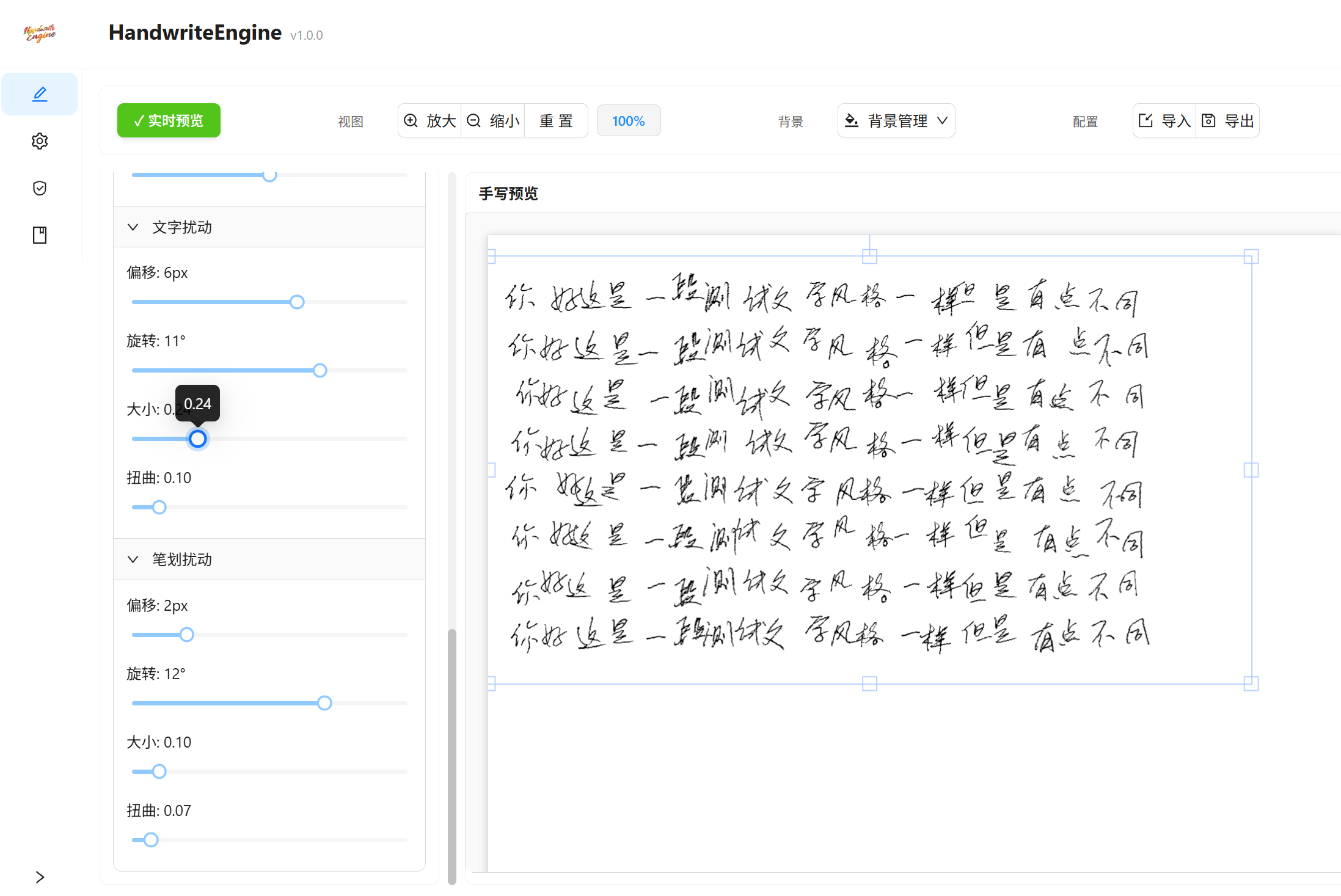The height and width of the screenshot is (896, 1341).
Task: Click the 缩小 zoom out button
Action: [x=493, y=121]
